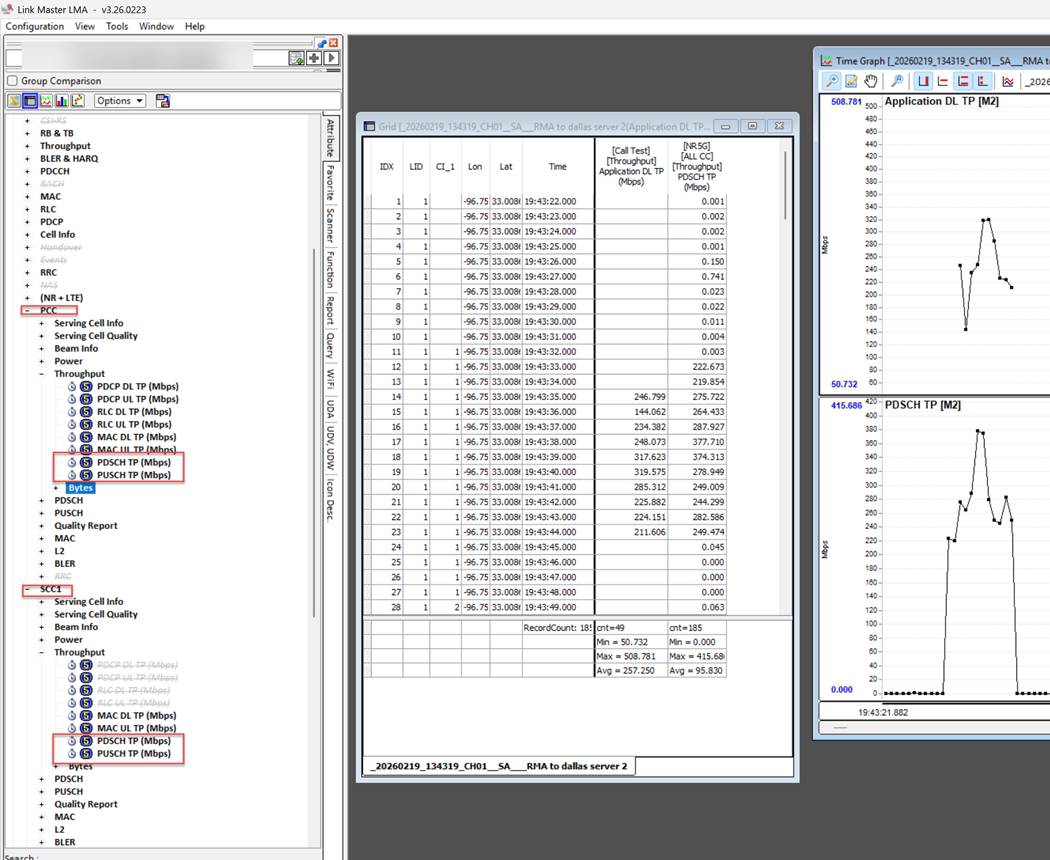Open the Tools menu
Screen dimensions: 1050x860
[x=117, y=26]
